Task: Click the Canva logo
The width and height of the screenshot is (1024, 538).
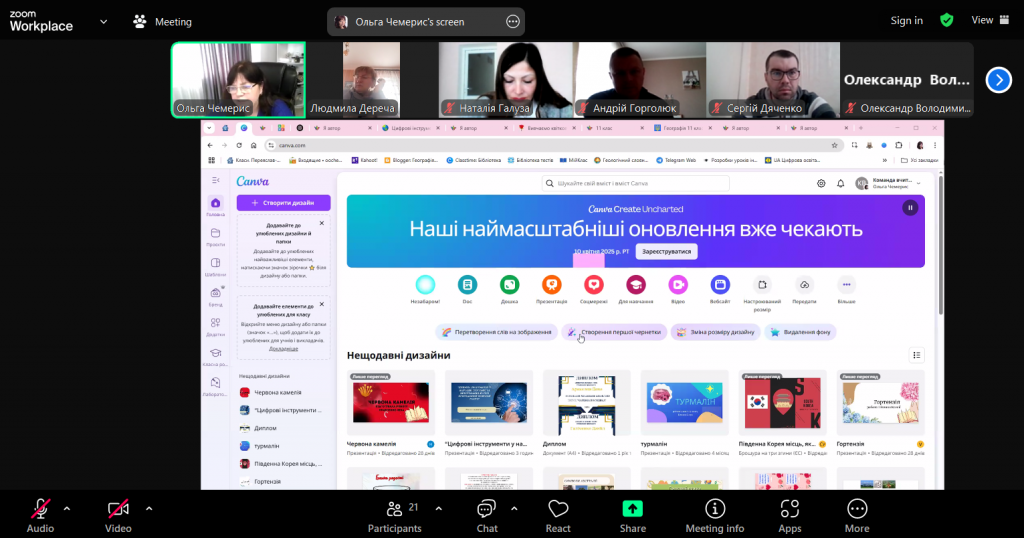Action: point(252,182)
